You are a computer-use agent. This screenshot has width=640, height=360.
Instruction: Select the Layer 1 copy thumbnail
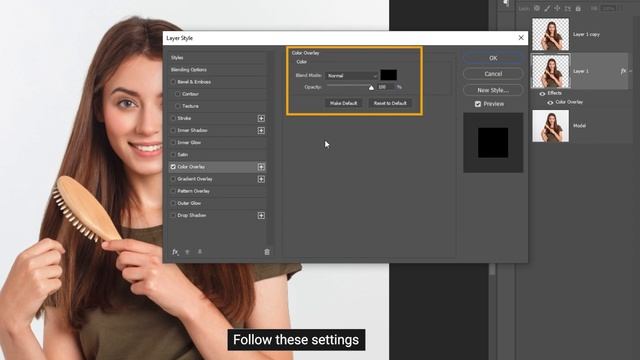click(x=550, y=34)
